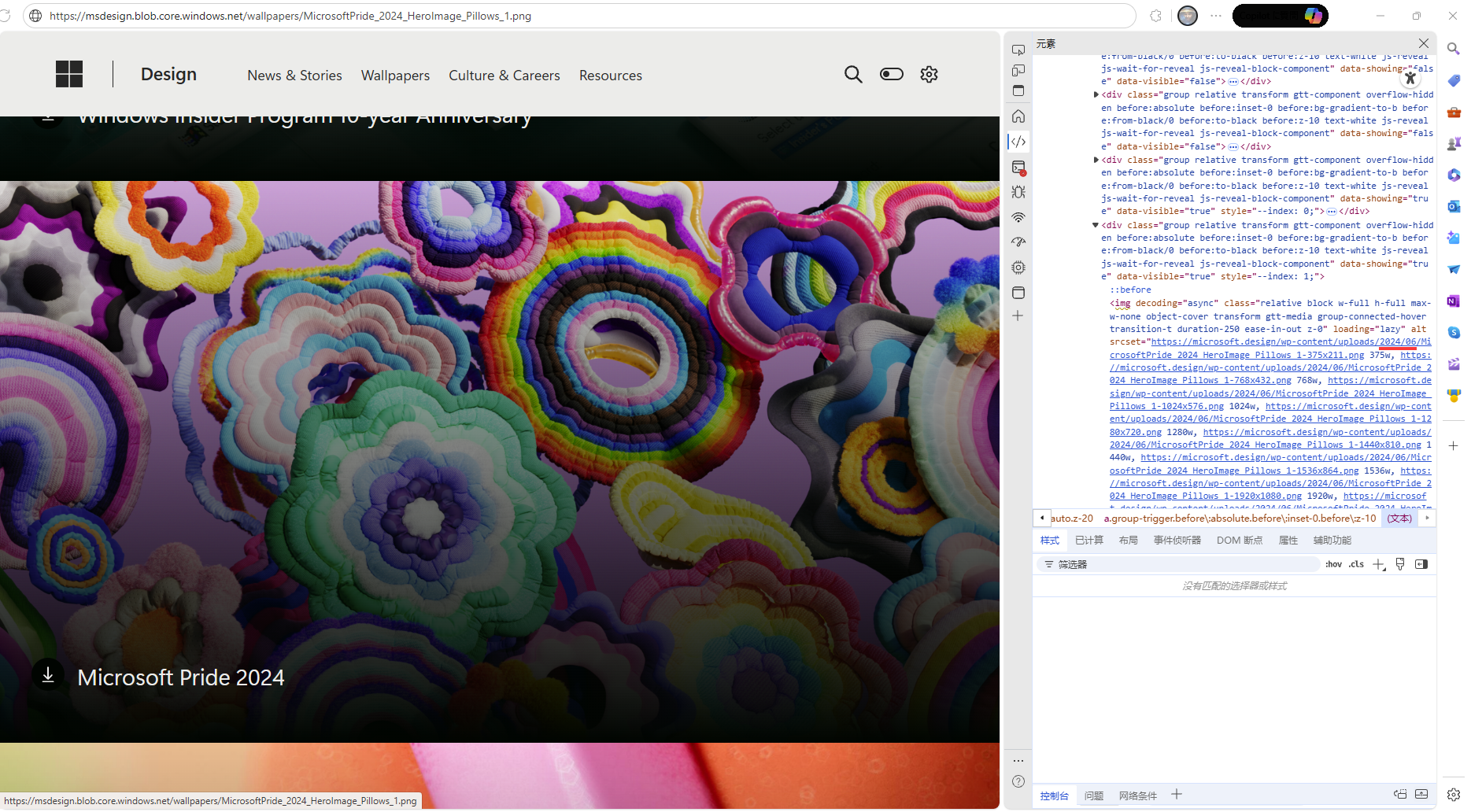
Task: Collapse the expanded div with index 1
Action: 1096,225
